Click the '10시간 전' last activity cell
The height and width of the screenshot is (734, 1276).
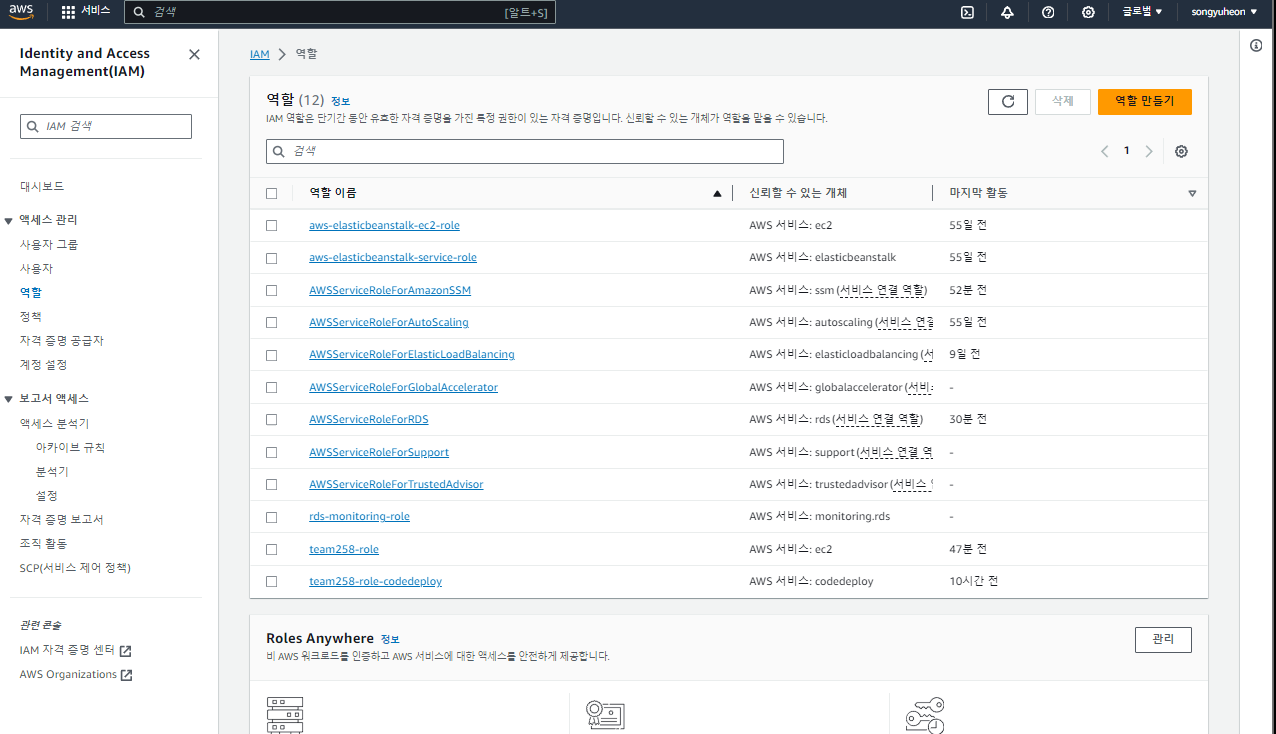973,581
